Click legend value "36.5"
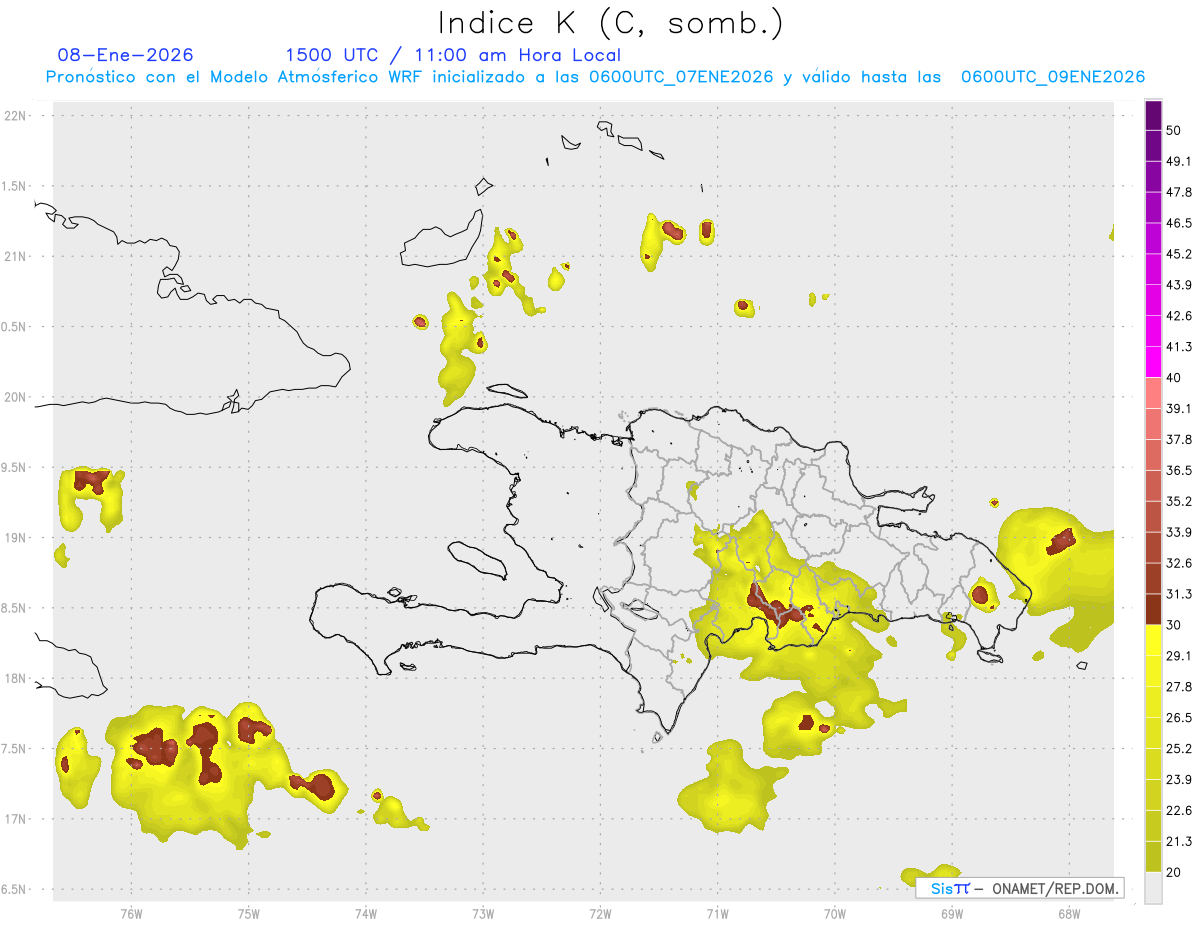 click(1179, 471)
